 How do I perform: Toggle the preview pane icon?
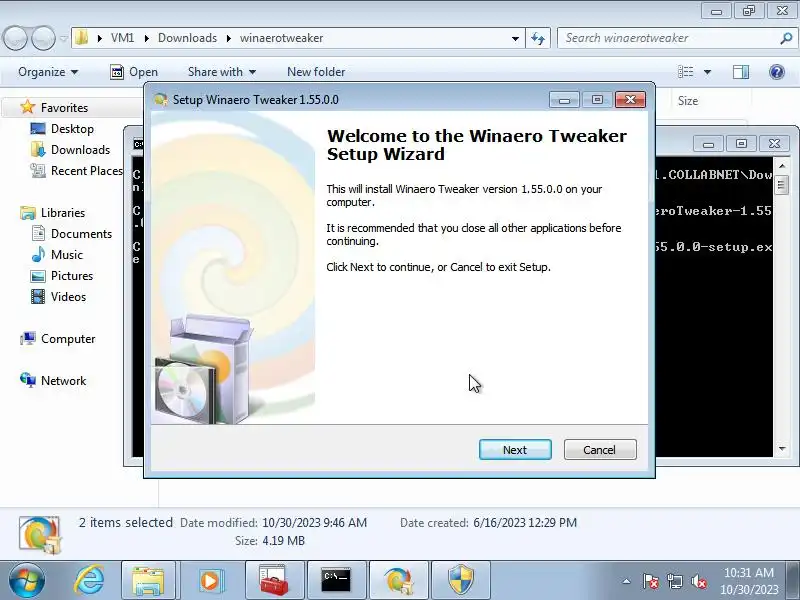tap(741, 72)
